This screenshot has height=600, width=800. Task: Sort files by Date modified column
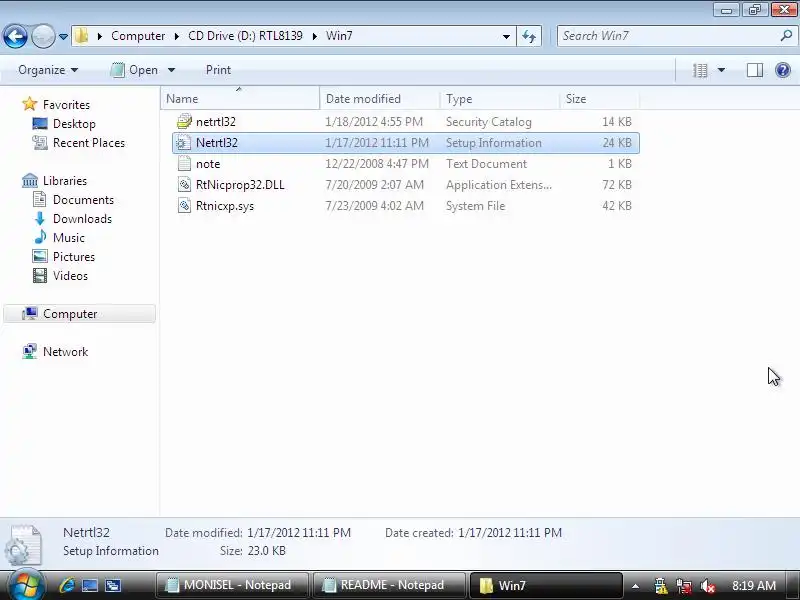(380, 98)
